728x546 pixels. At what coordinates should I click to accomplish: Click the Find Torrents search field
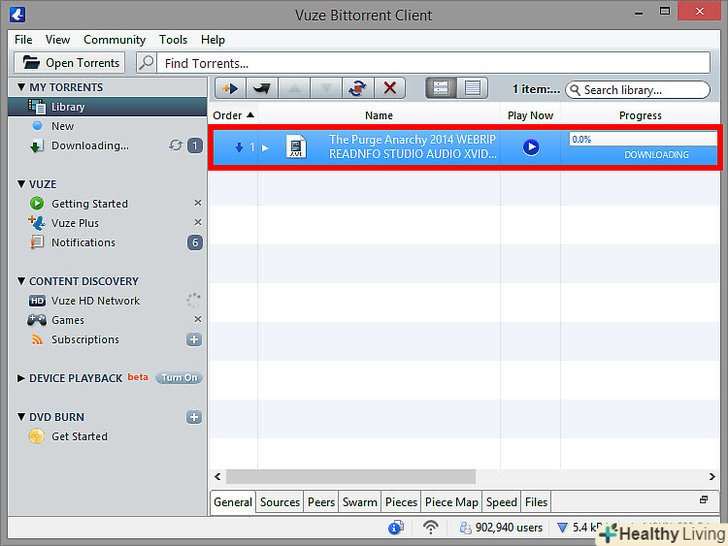[x=434, y=63]
